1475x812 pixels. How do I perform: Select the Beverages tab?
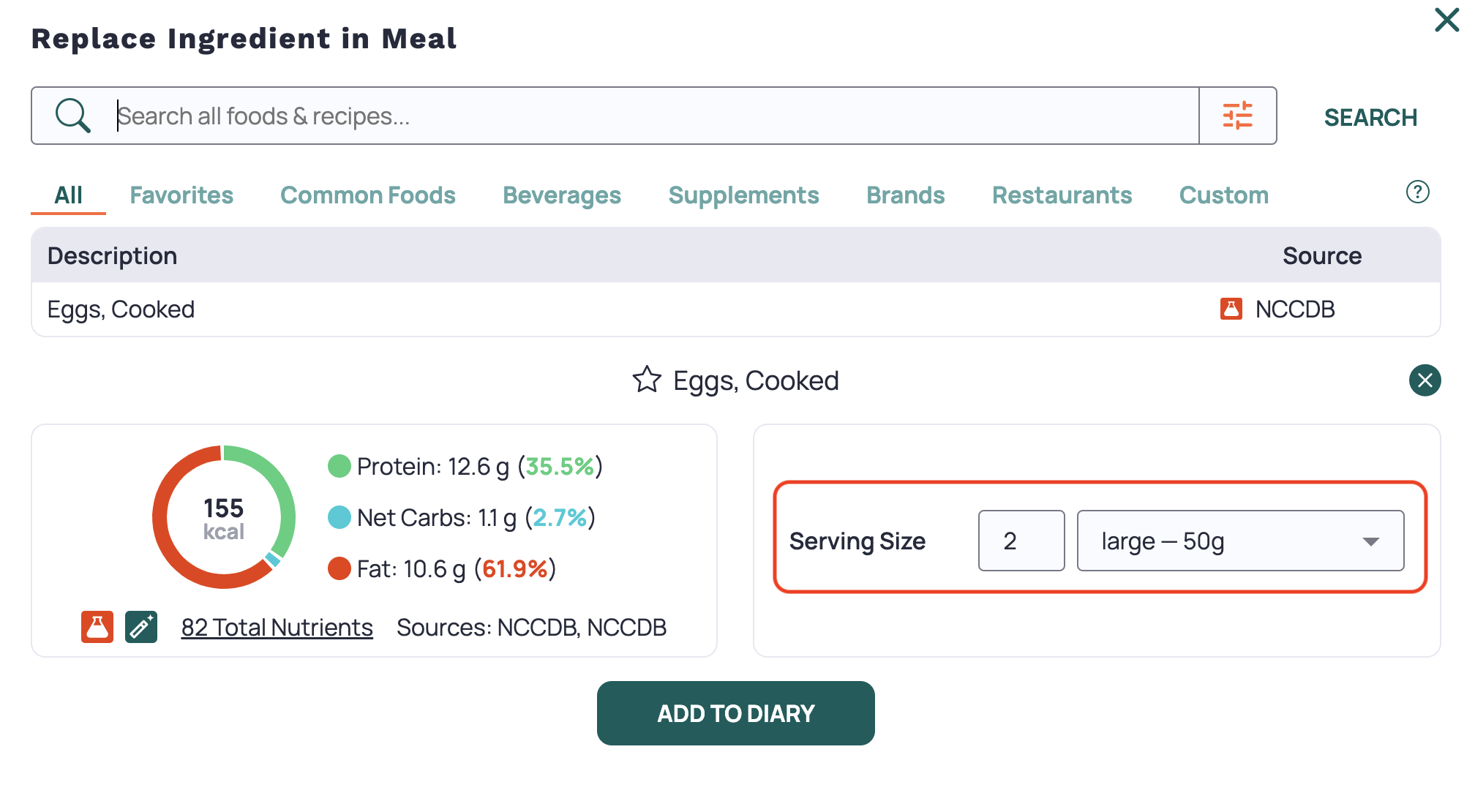(562, 195)
